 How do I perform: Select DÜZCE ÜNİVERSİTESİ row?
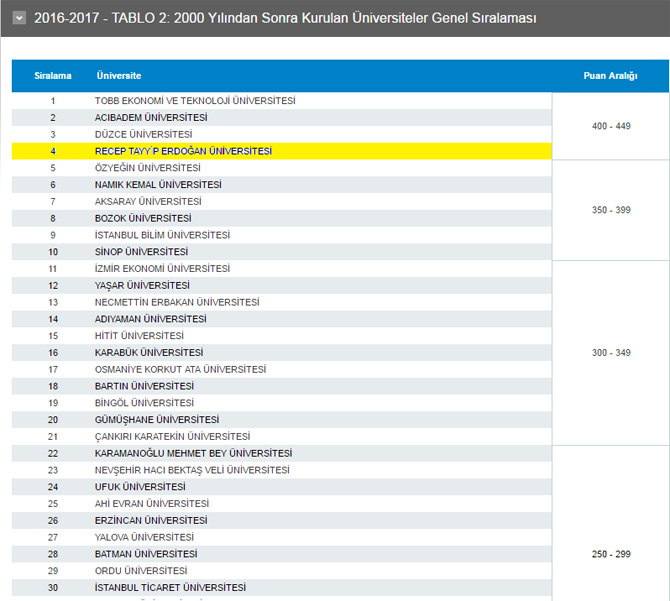pyautogui.click(x=282, y=135)
